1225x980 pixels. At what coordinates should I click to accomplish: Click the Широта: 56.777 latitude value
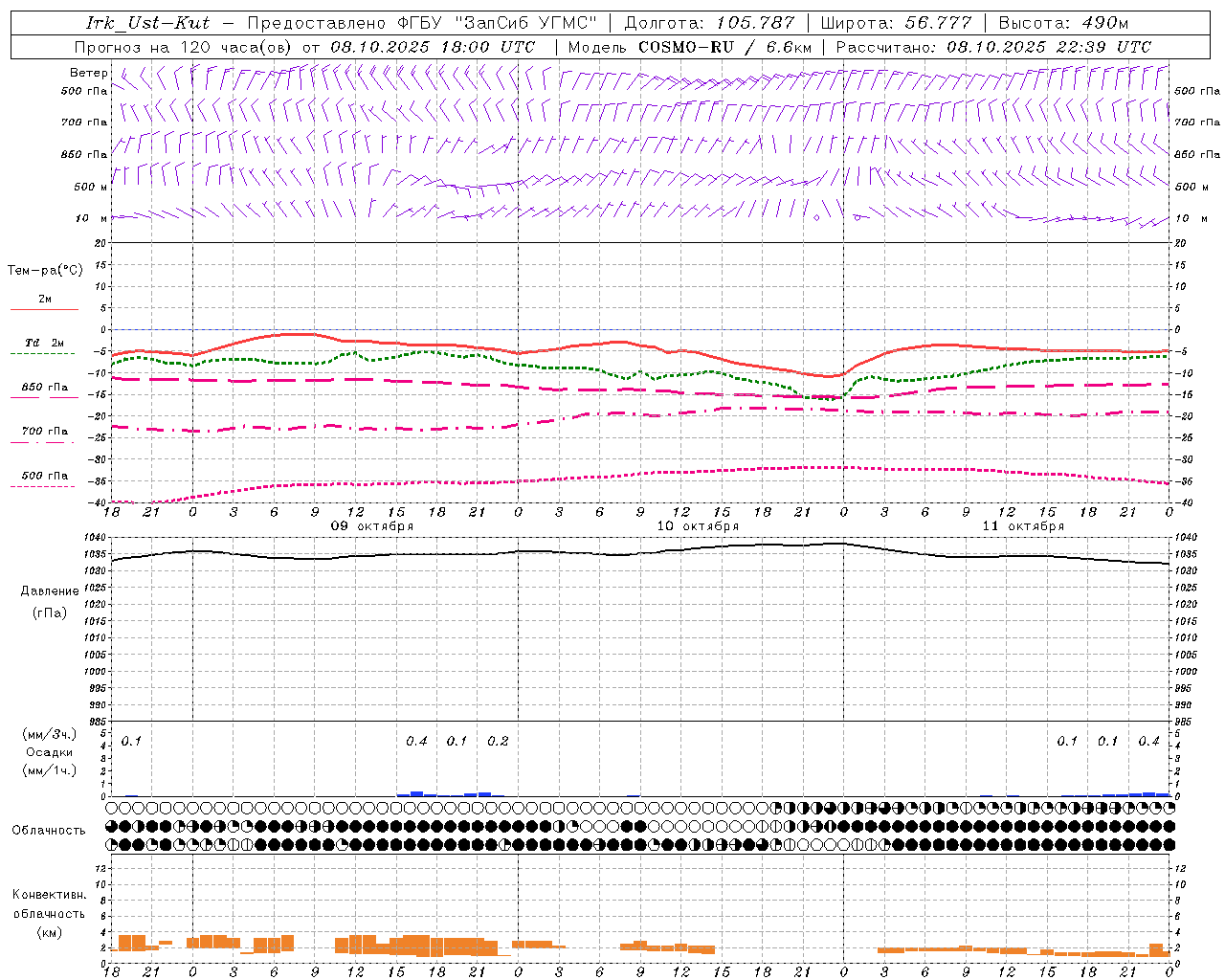tap(896, 23)
